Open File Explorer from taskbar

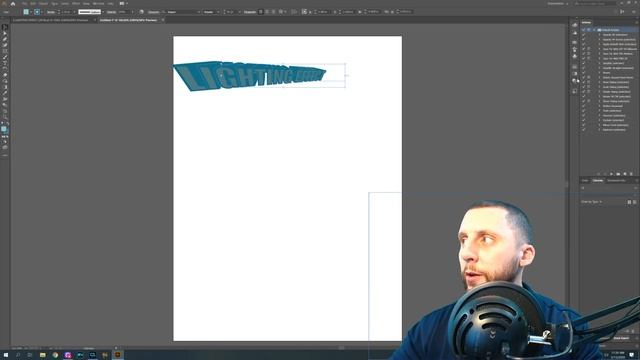pyautogui.click(x=42, y=355)
